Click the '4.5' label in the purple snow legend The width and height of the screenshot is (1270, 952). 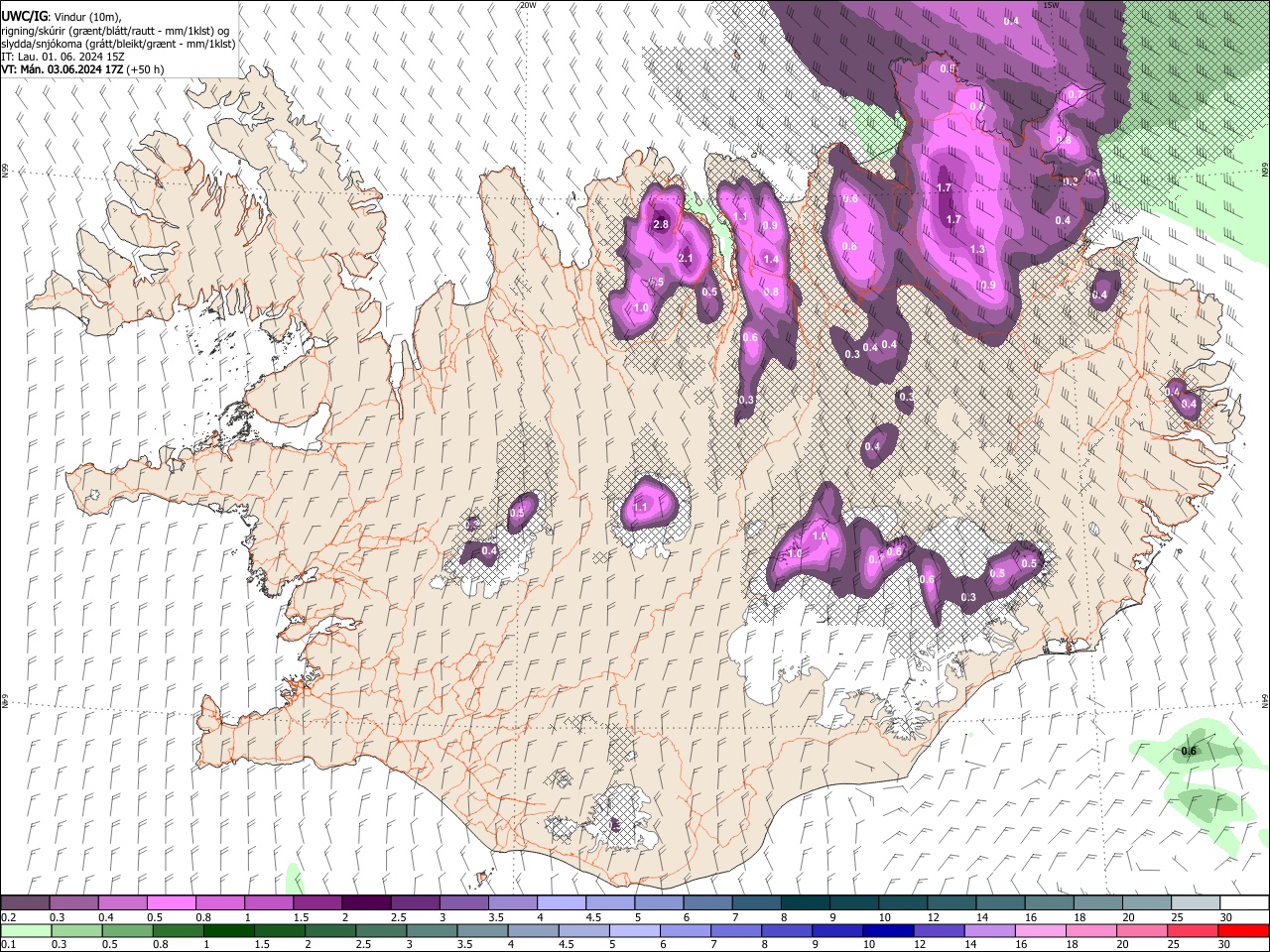tap(592, 917)
